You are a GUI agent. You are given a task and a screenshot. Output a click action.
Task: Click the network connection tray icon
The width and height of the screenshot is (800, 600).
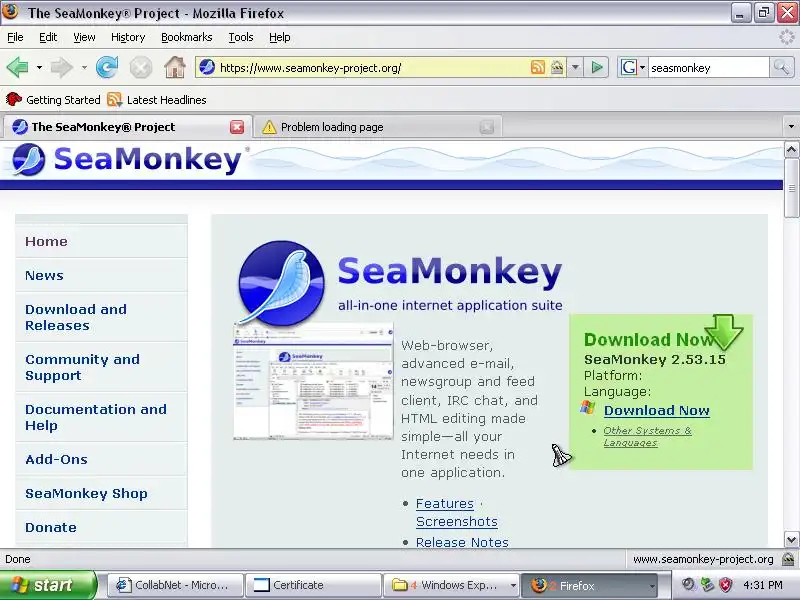point(707,585)
